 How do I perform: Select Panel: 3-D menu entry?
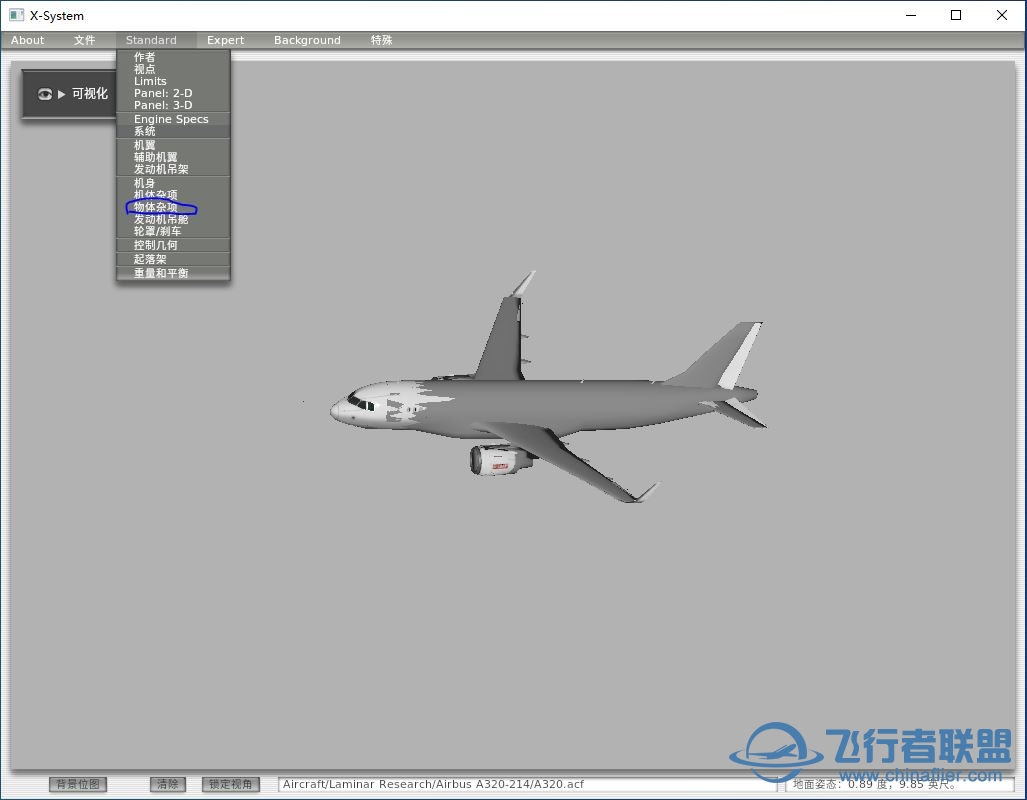click(163, 105)
